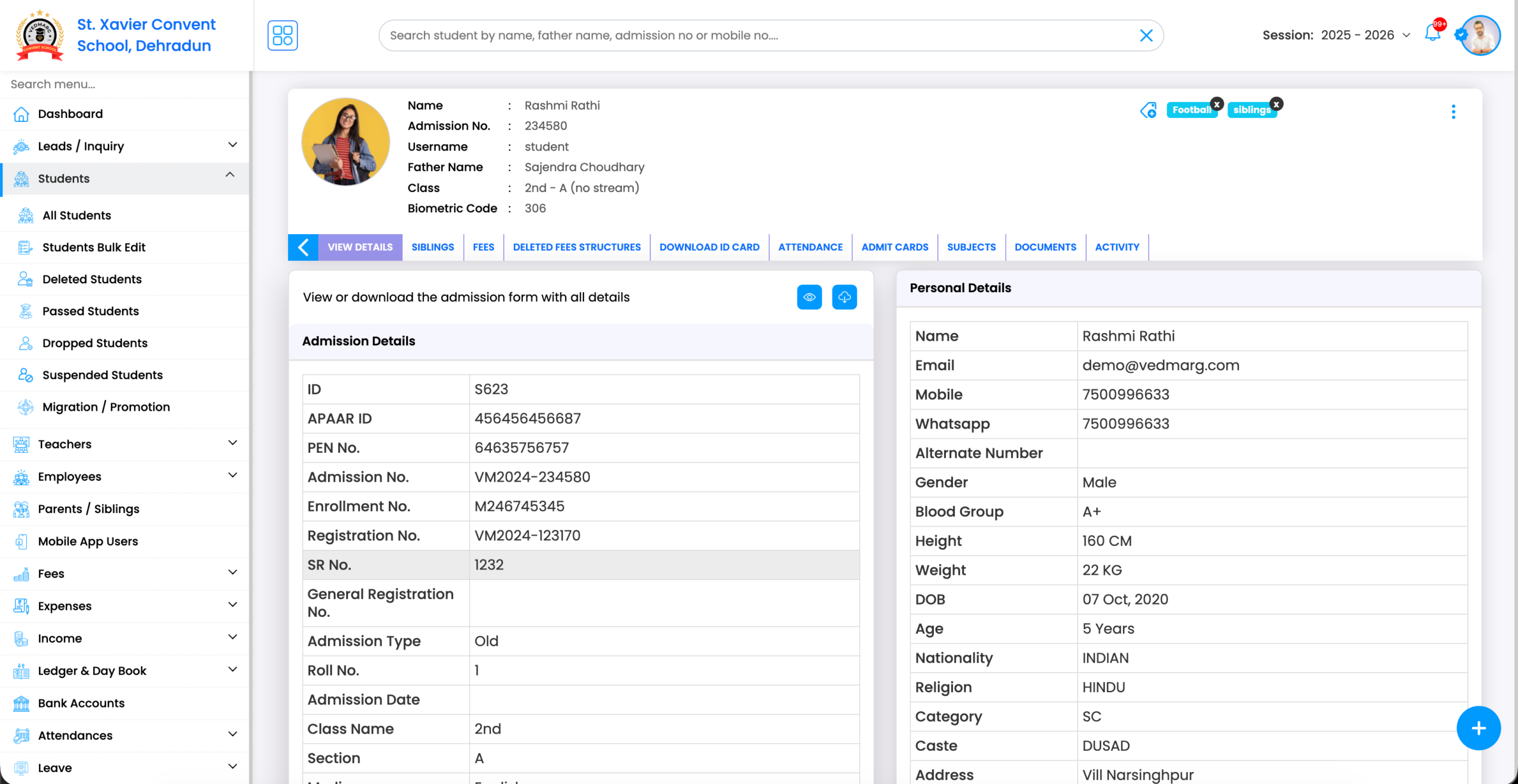Collapse the Students section
Screen dimensions: 1518x784
pos(231,175)
